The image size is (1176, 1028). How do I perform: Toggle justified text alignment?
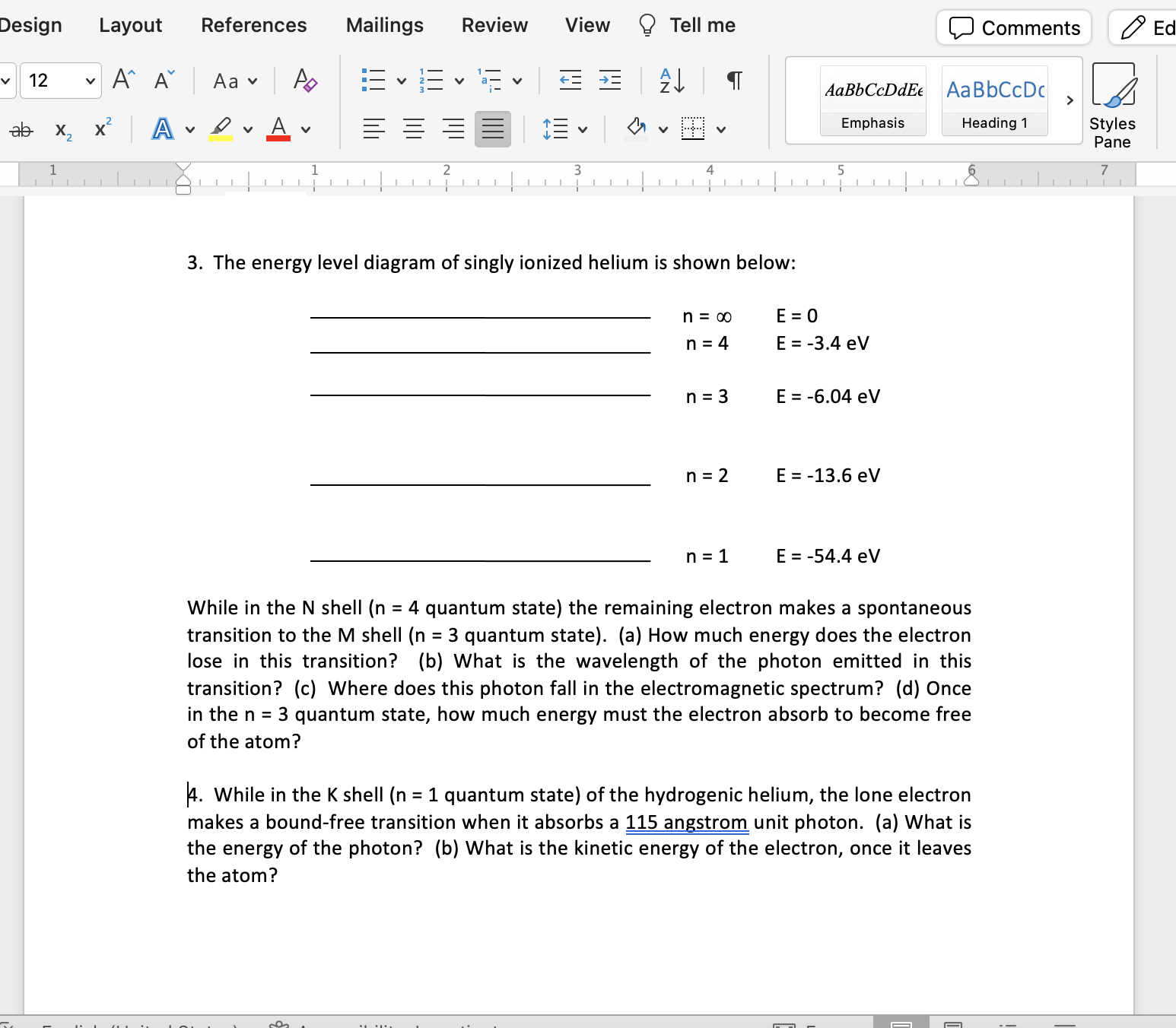(x=493, y=128)
